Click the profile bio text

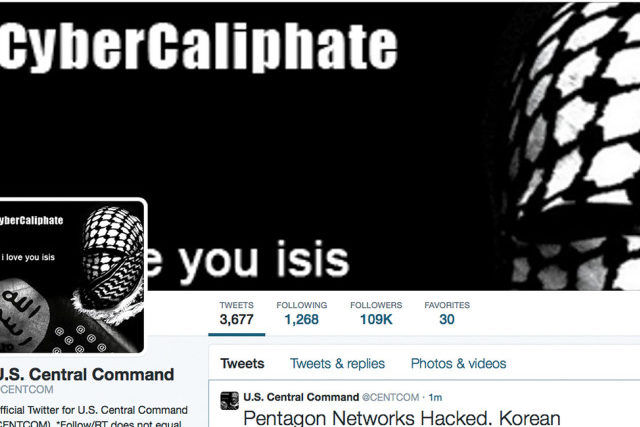pyautogui.click(x=93, y=416)
